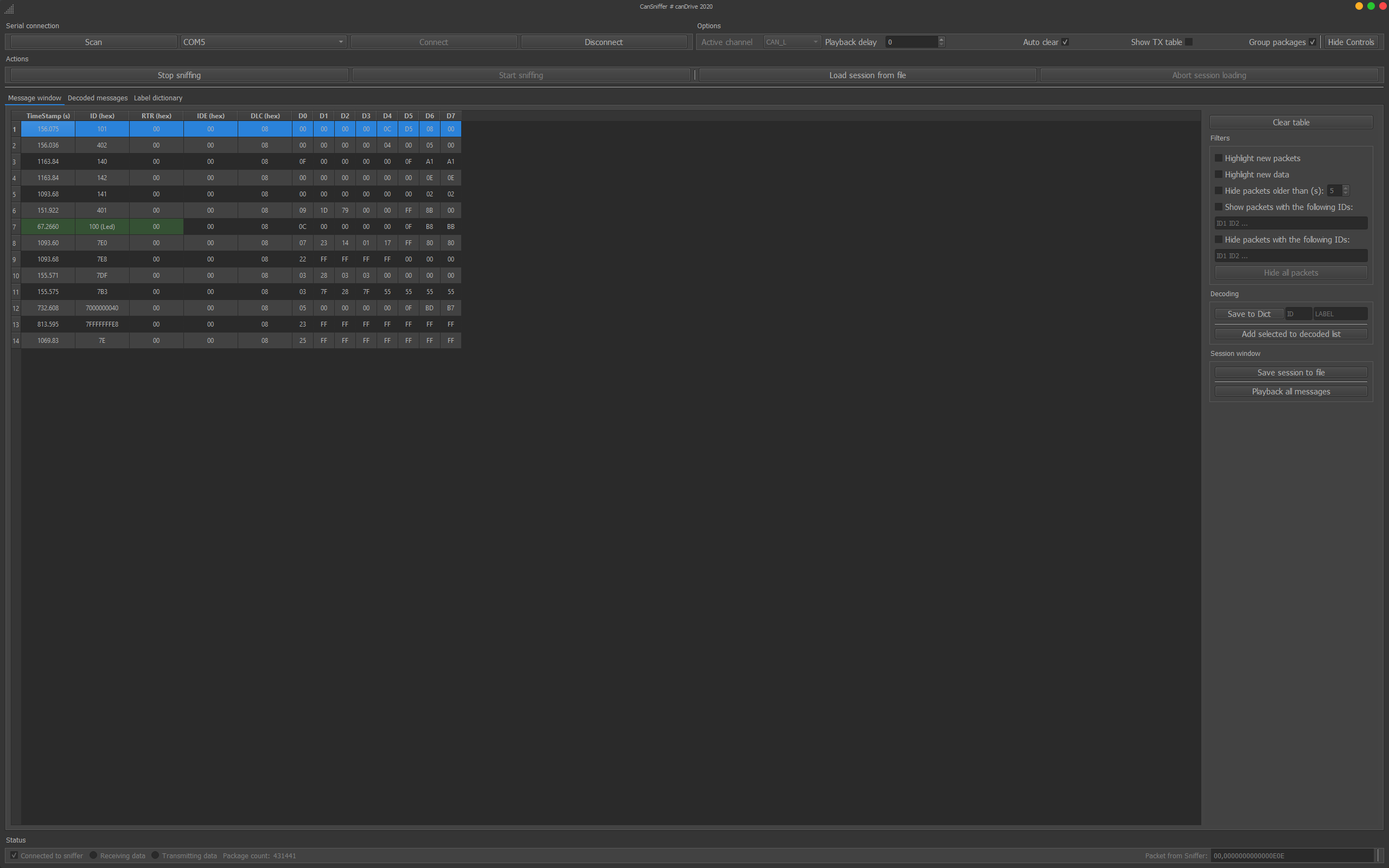Click the show-IDs filter input field

[1291, 224]
